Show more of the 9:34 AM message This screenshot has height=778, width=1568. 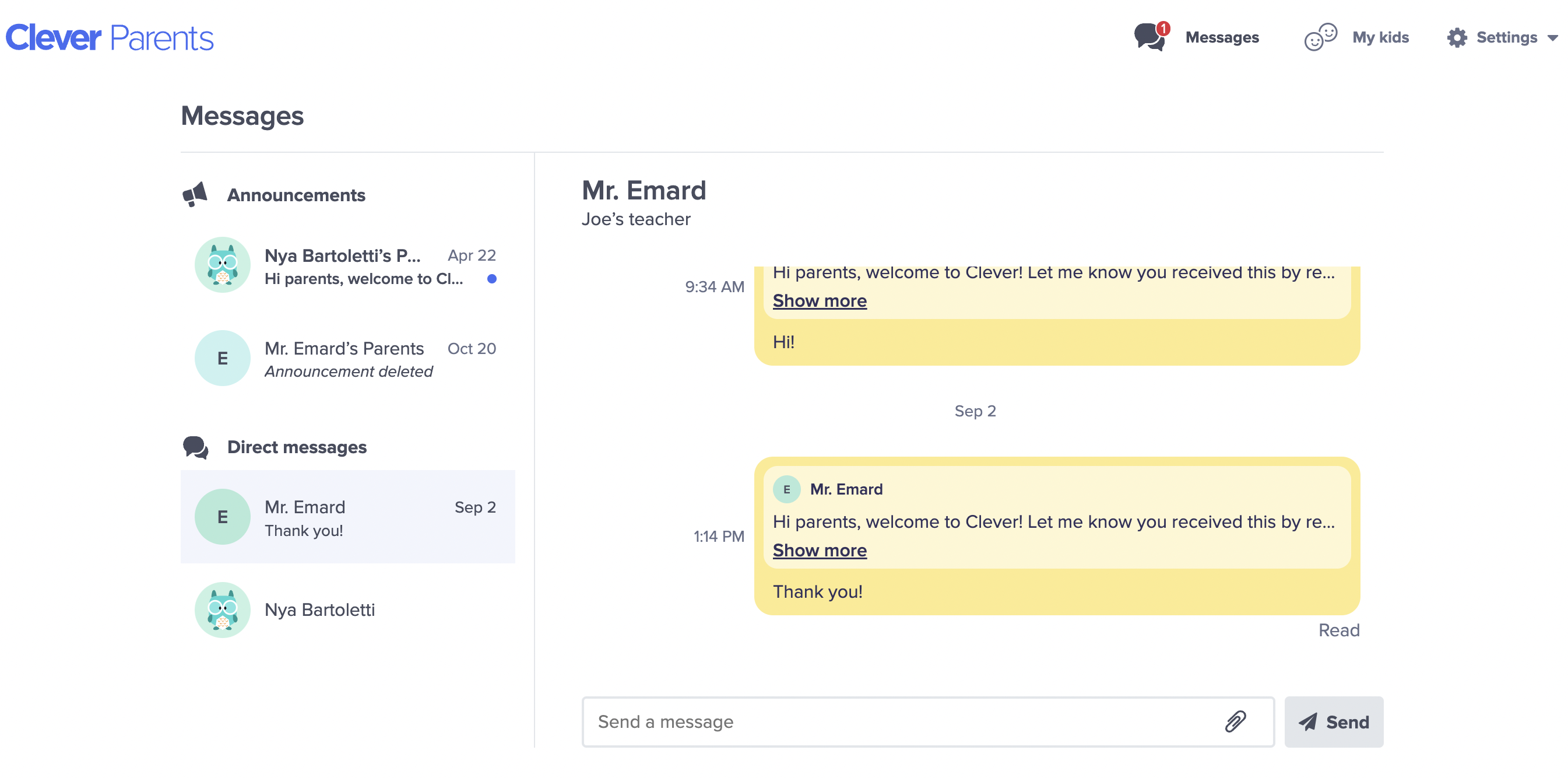[820, 300]
